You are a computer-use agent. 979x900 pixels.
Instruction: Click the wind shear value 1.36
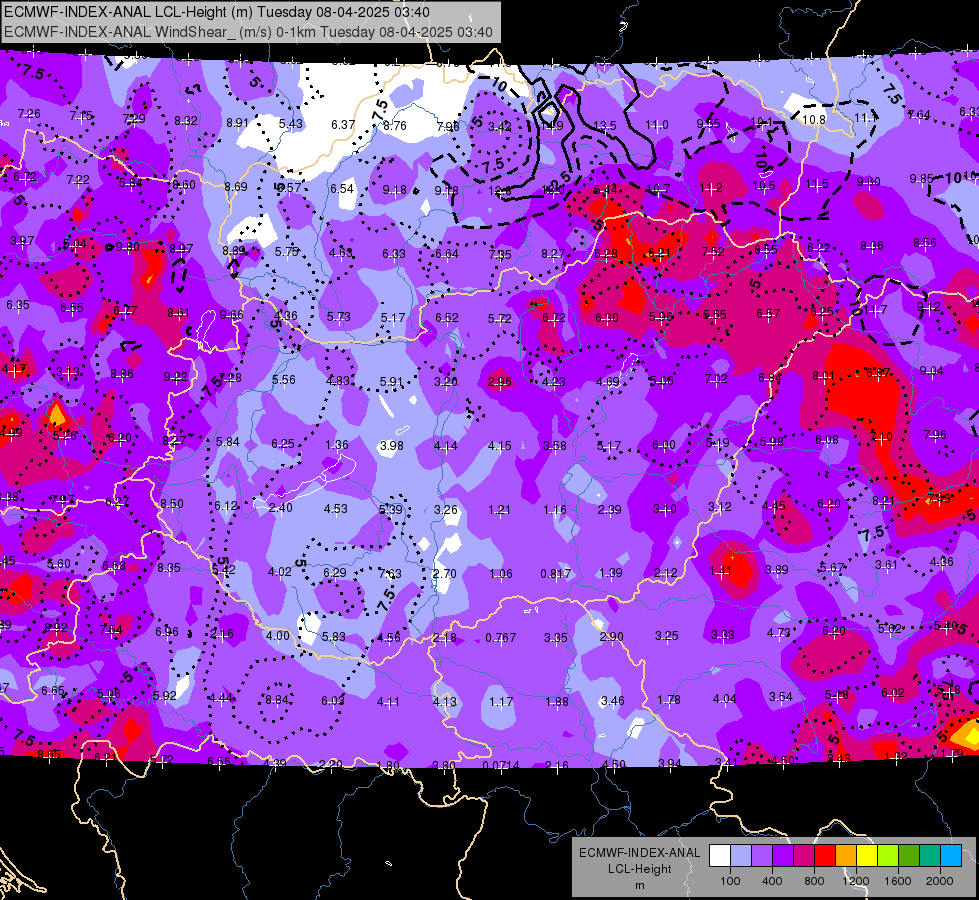[337, 445]
